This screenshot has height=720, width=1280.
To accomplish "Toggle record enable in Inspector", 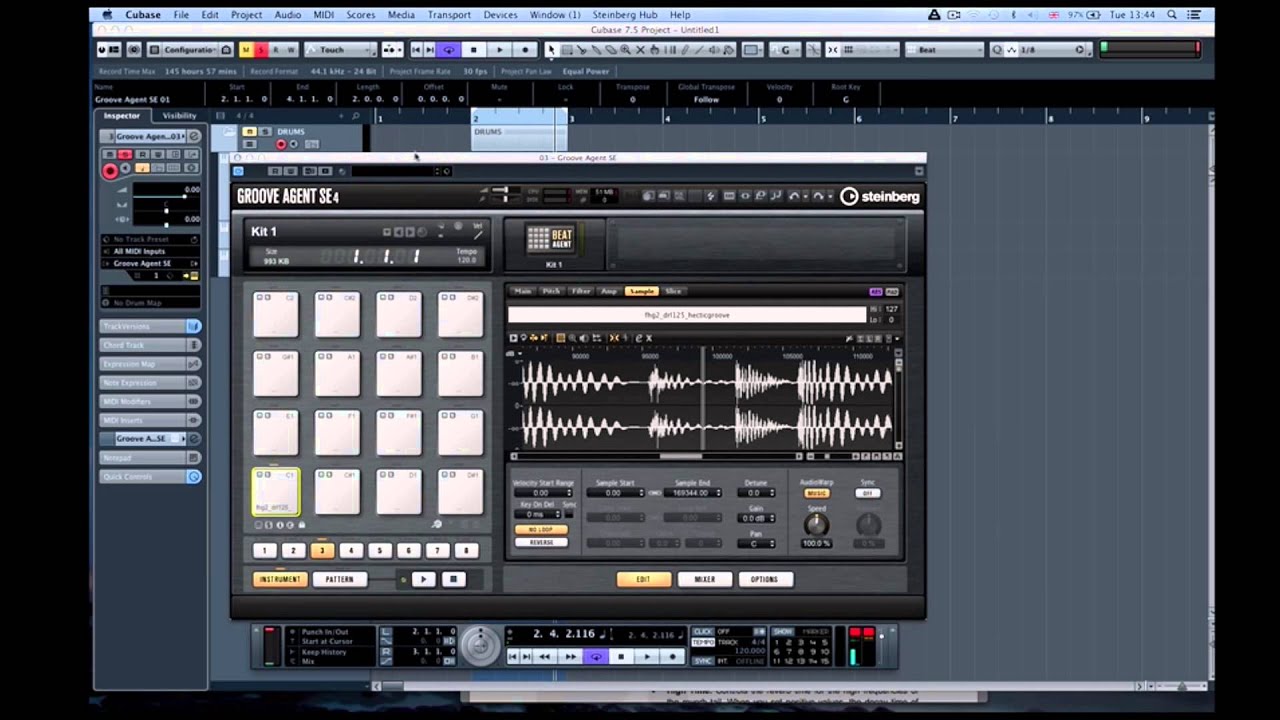I will [x=110, y=171].
